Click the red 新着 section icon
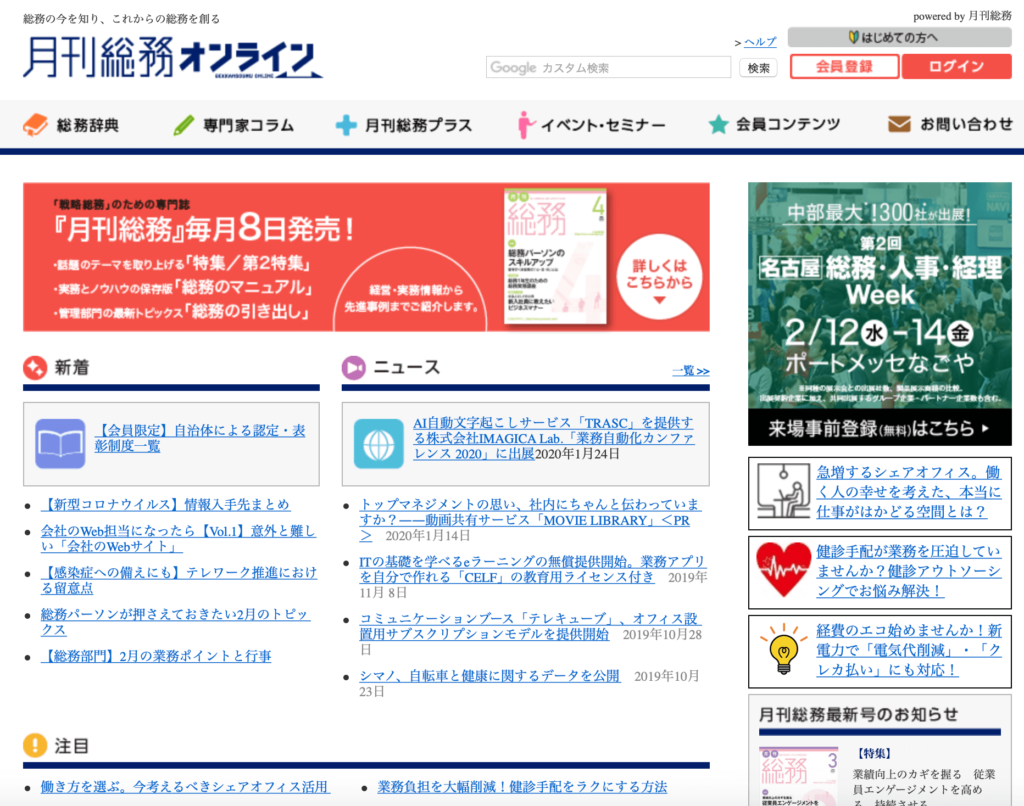 [35, 368]
